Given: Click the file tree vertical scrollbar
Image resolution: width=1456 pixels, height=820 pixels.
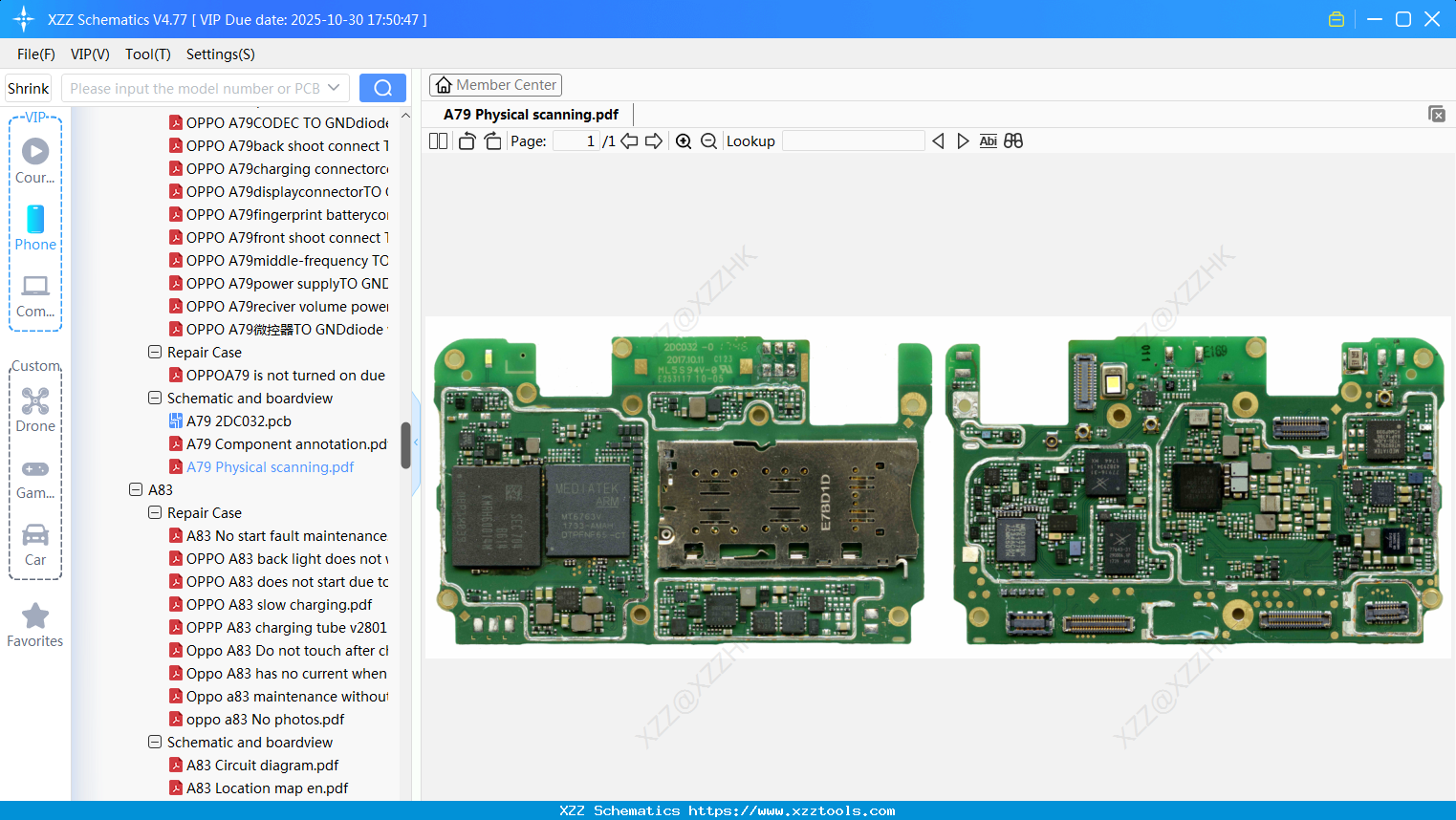Looking at the screenshot, I should [405, 445].
